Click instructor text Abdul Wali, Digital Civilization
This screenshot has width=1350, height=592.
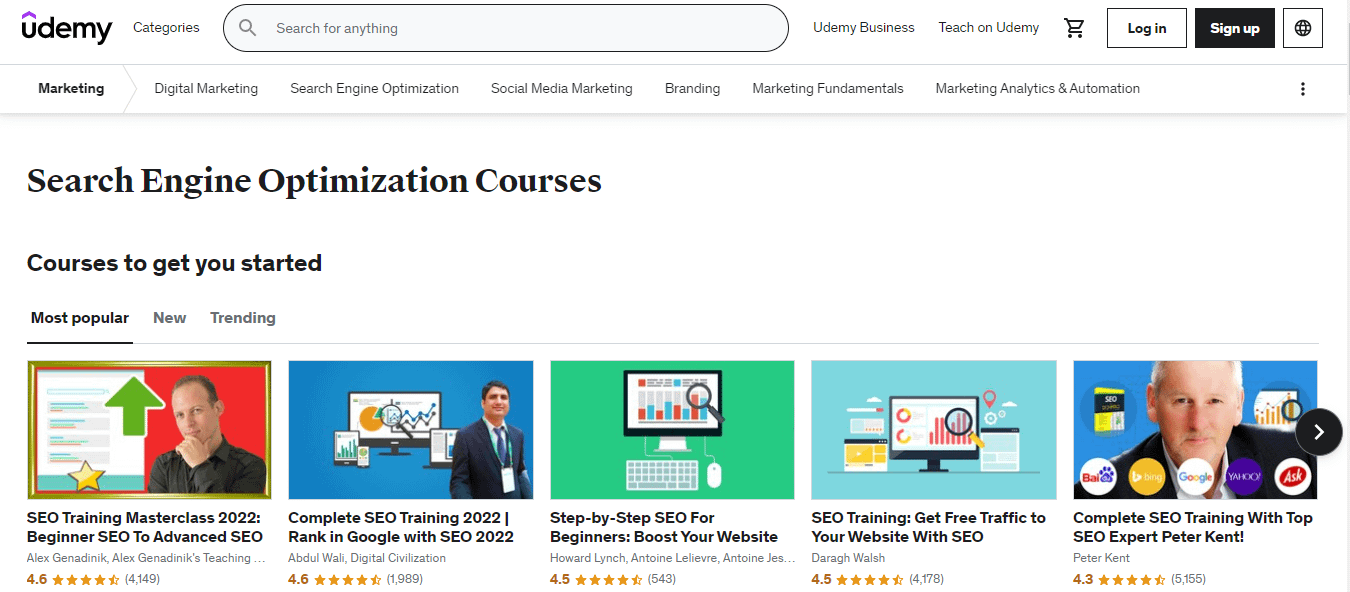tap(366, 558)
